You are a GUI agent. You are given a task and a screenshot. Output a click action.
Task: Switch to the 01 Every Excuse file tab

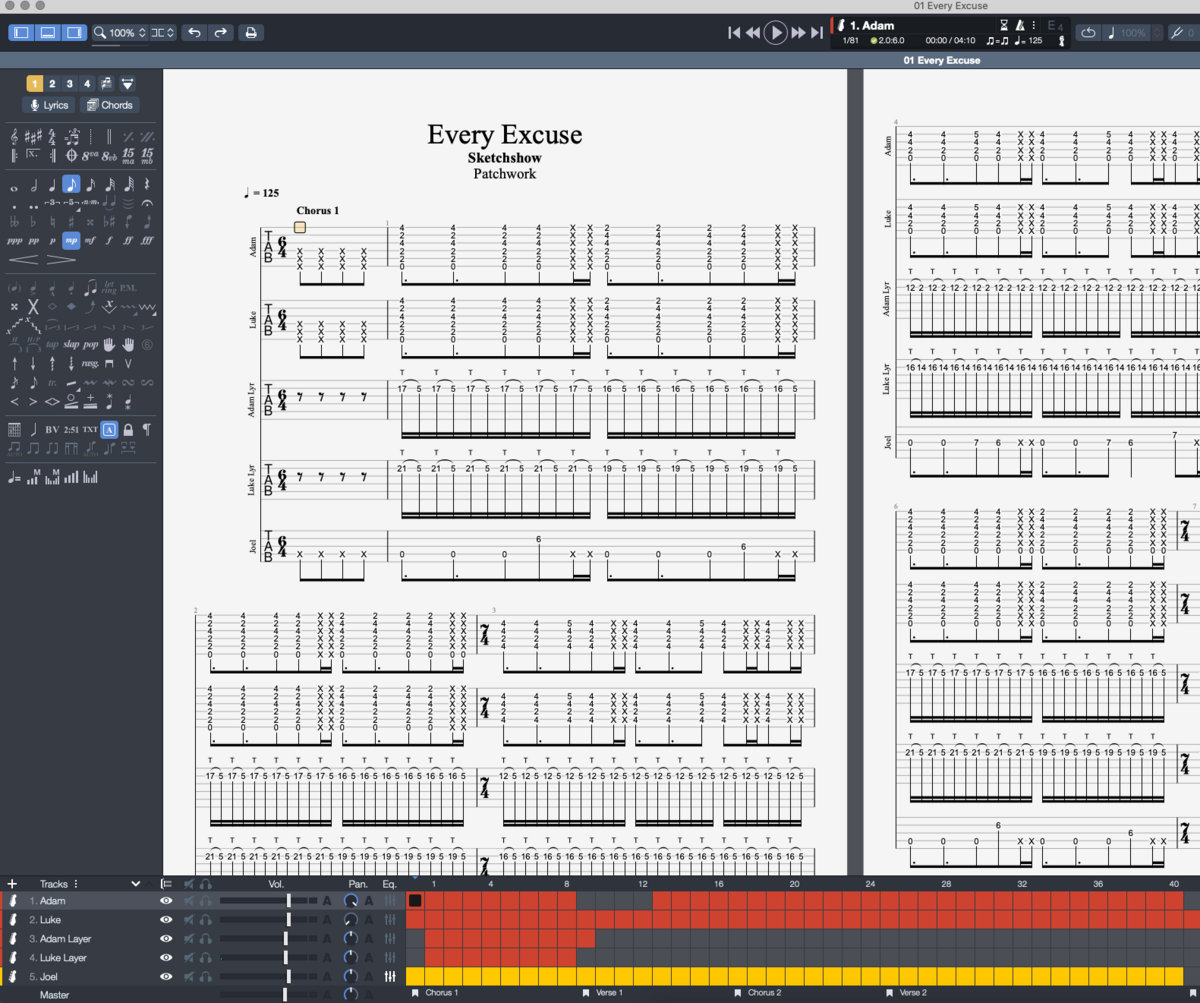(x=941, y=60)
